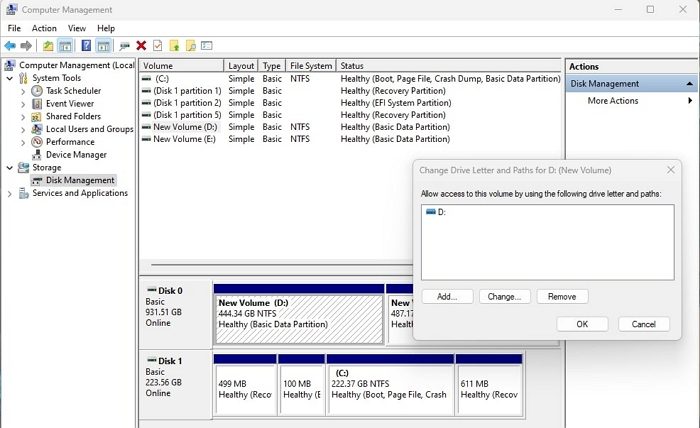Click the Add... button in dialog
The height and width of the screenshot is (428, 700).
[447, 297]
